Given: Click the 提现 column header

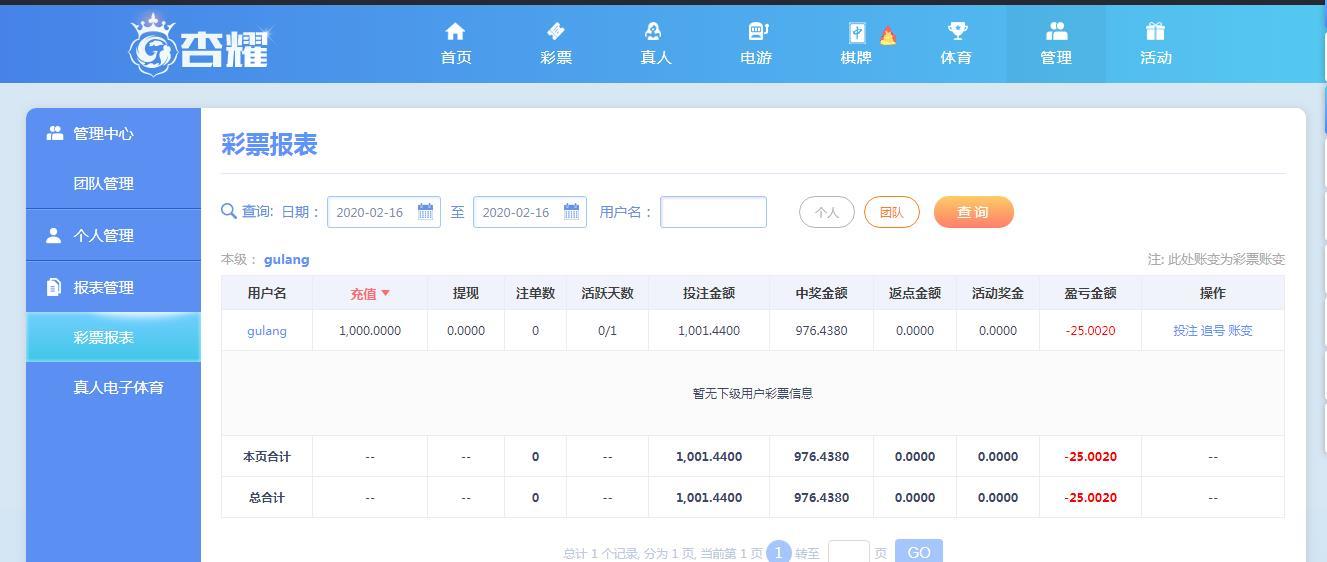Looking at the screenshot, I should [x=466, y=293].
